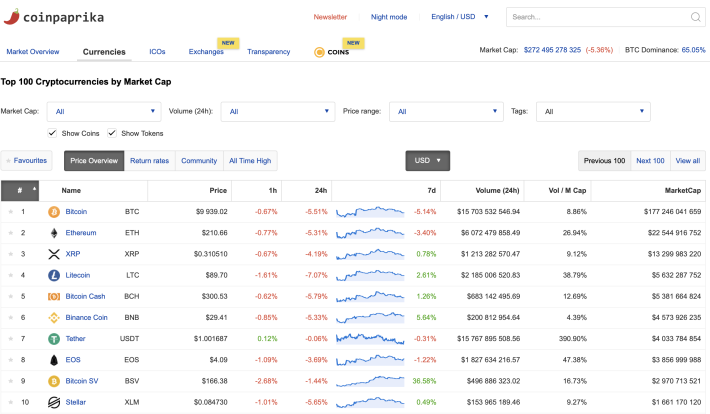Click the Tether logo icon
710x414 pixels.
pos(54,339)
